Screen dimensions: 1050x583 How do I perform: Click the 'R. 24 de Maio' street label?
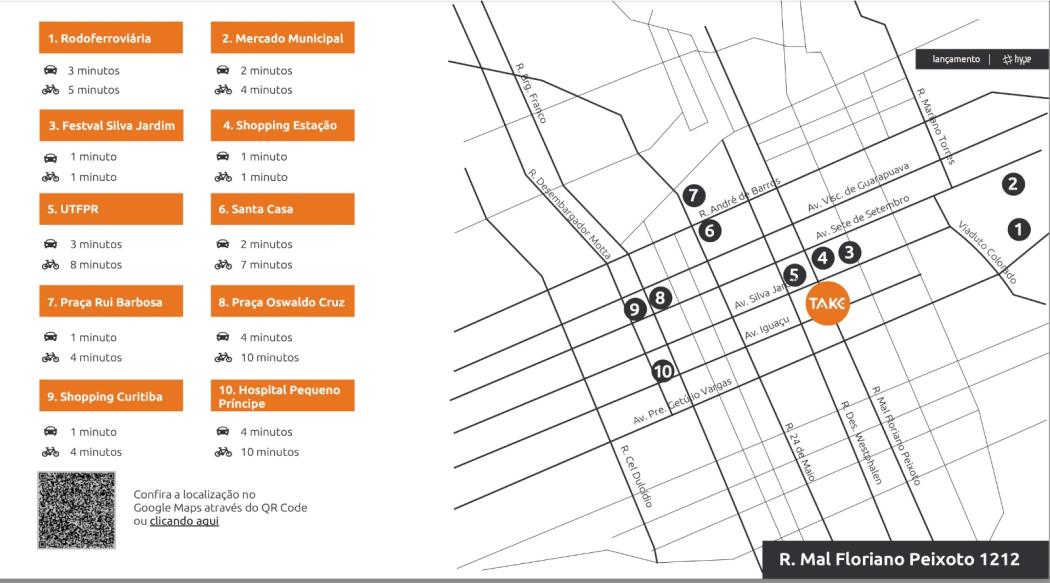point(801,452)
